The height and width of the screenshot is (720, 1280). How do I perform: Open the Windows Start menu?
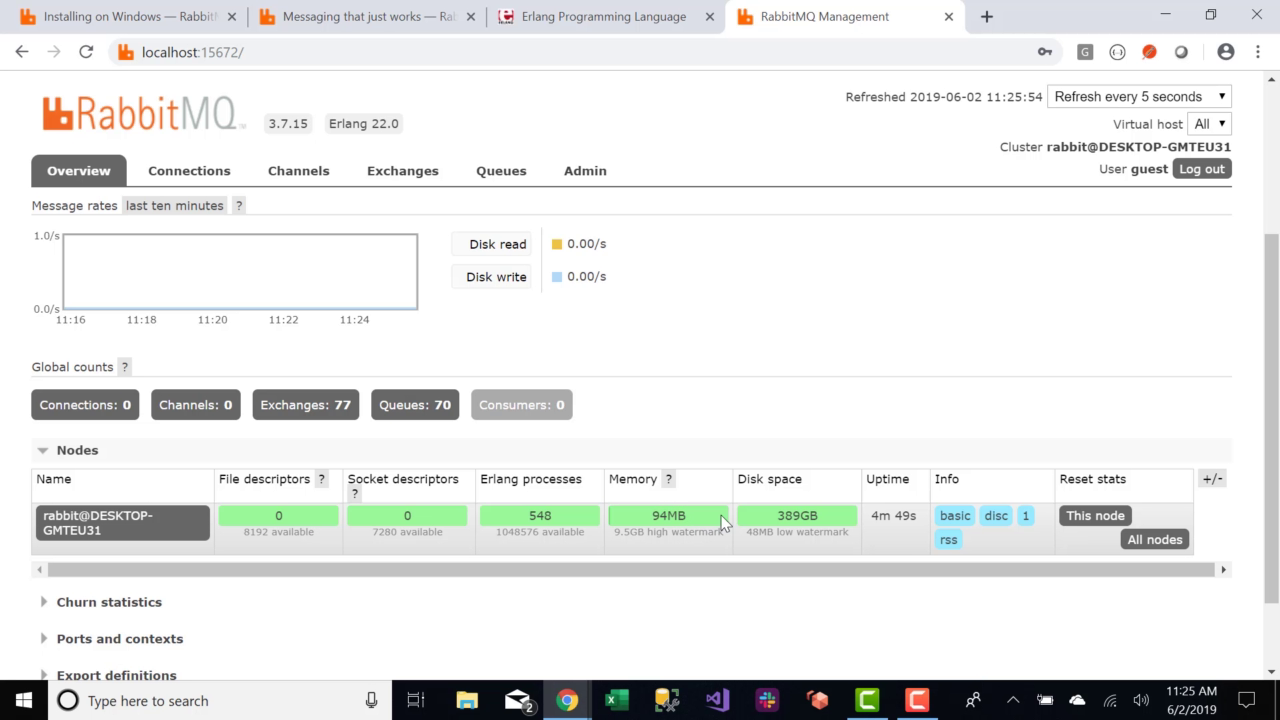click(x=24, y=700)
